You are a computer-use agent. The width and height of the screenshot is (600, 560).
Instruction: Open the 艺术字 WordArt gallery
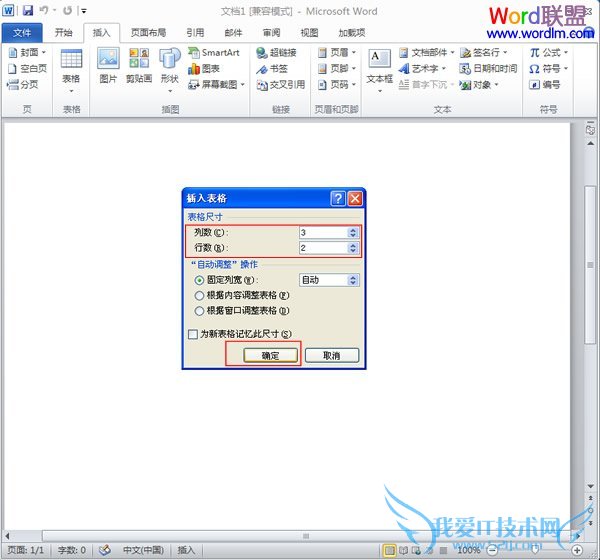click(422, 69)
